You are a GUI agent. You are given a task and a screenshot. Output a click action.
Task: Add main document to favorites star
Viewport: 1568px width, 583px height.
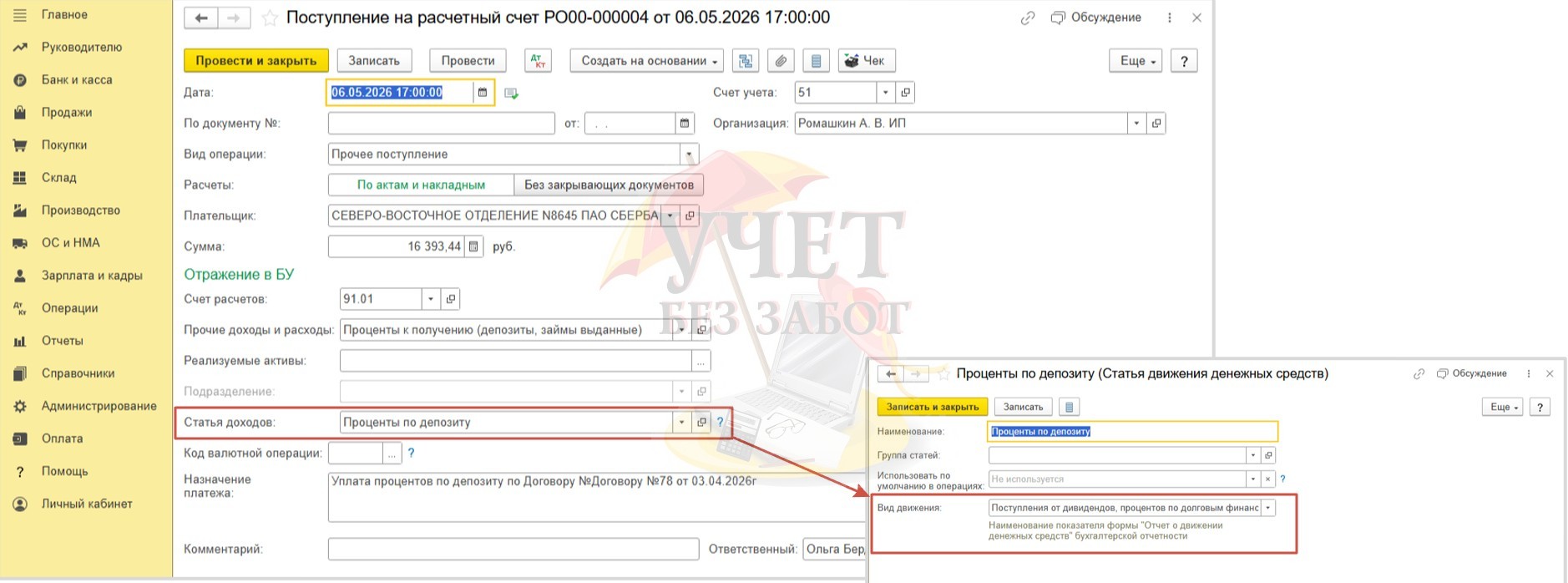coord(270,18)
